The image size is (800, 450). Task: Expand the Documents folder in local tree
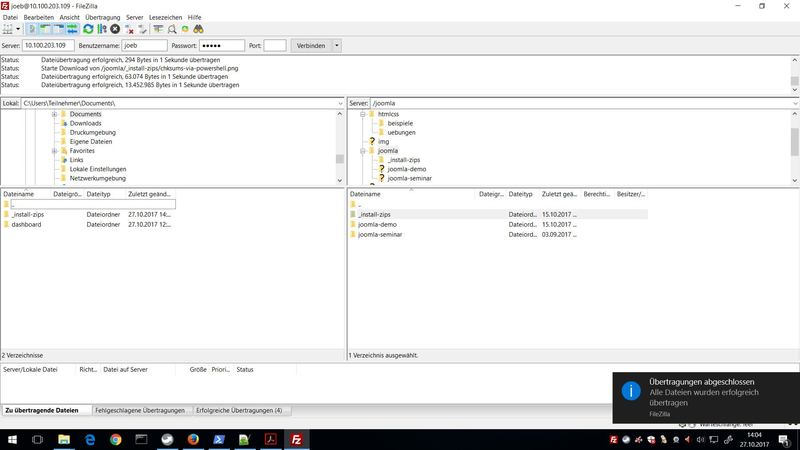click(x=54, y=114)
